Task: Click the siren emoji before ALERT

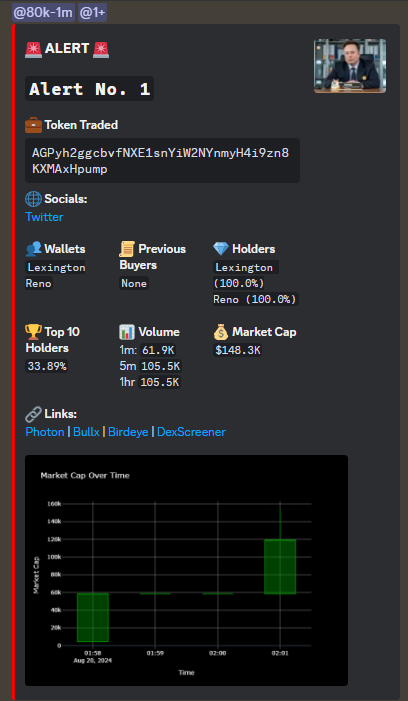Action: [x=34, y=49]
